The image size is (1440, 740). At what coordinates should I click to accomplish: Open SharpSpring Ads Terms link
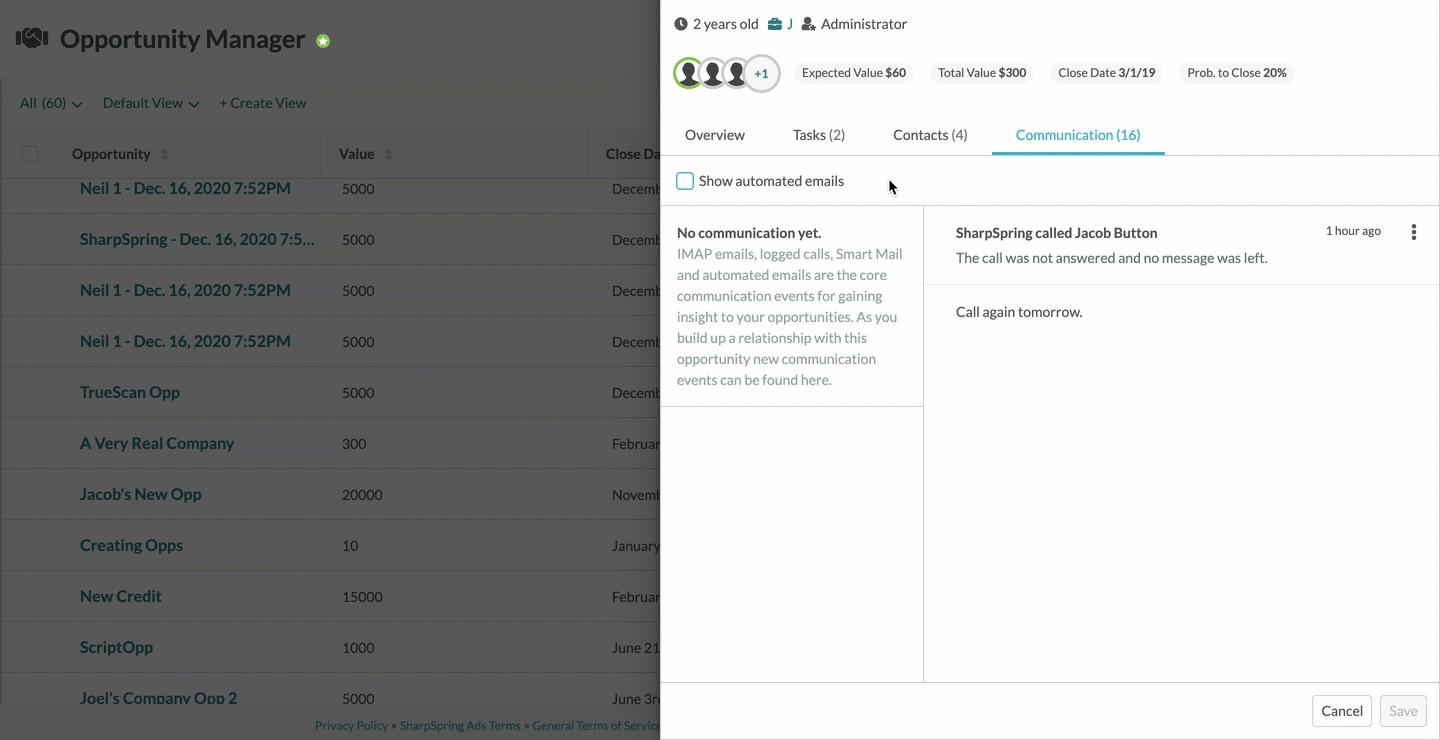pos(460,726)
